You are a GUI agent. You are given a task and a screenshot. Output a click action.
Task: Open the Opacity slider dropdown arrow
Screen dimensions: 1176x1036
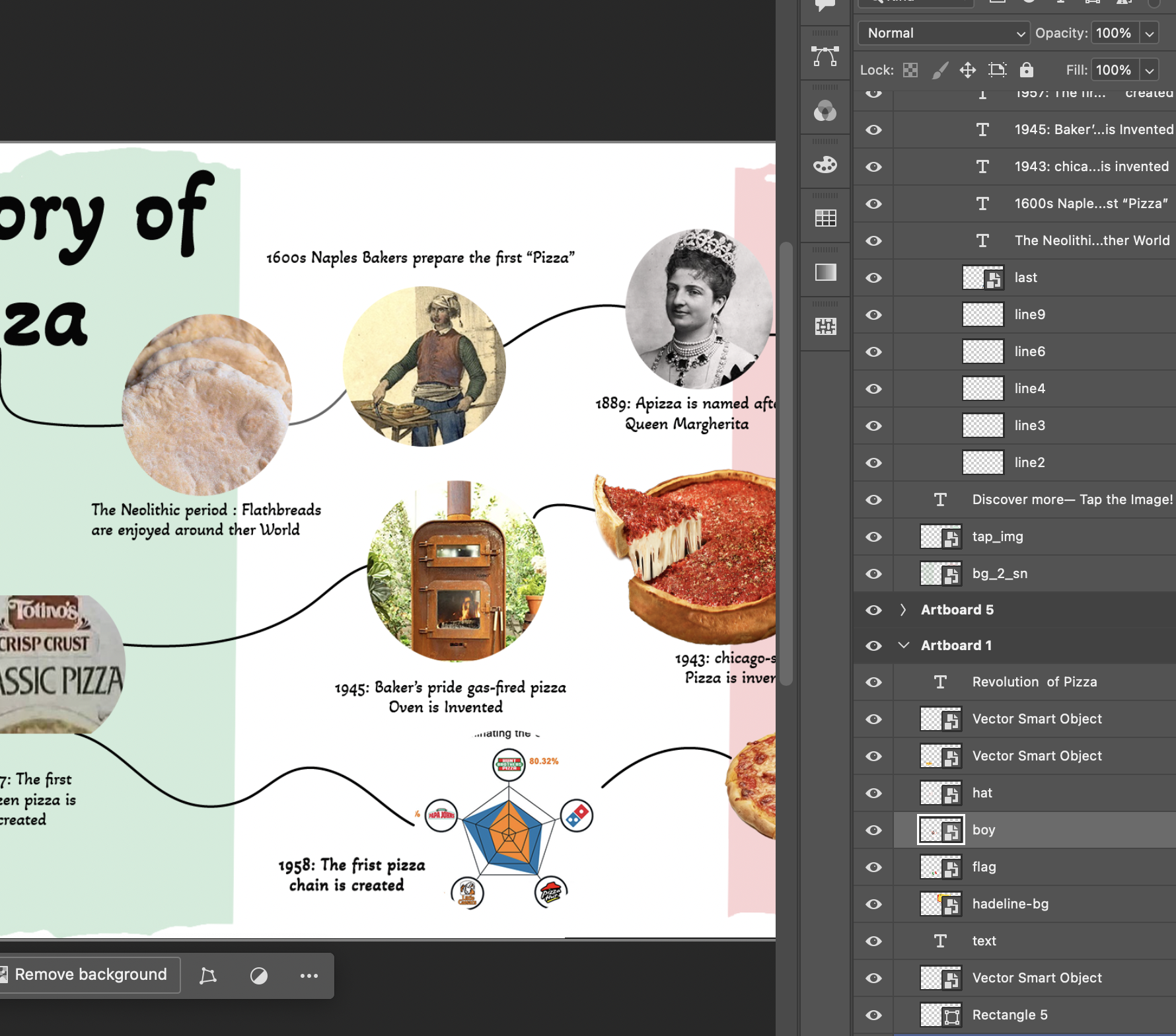1150,33
